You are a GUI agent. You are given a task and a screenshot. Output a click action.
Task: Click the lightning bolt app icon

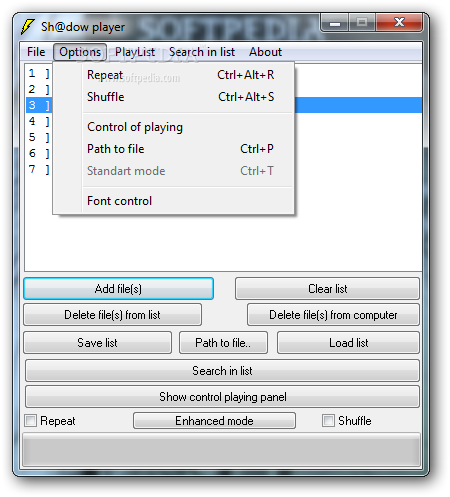point(27,27)
